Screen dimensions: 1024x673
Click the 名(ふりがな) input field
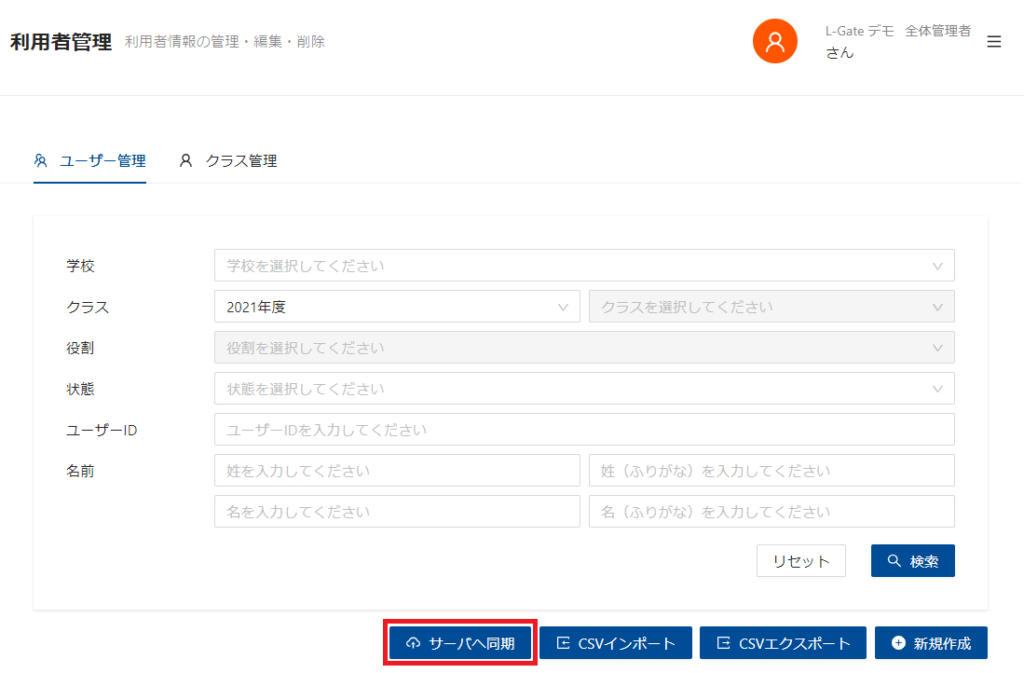tap(771, 511)
